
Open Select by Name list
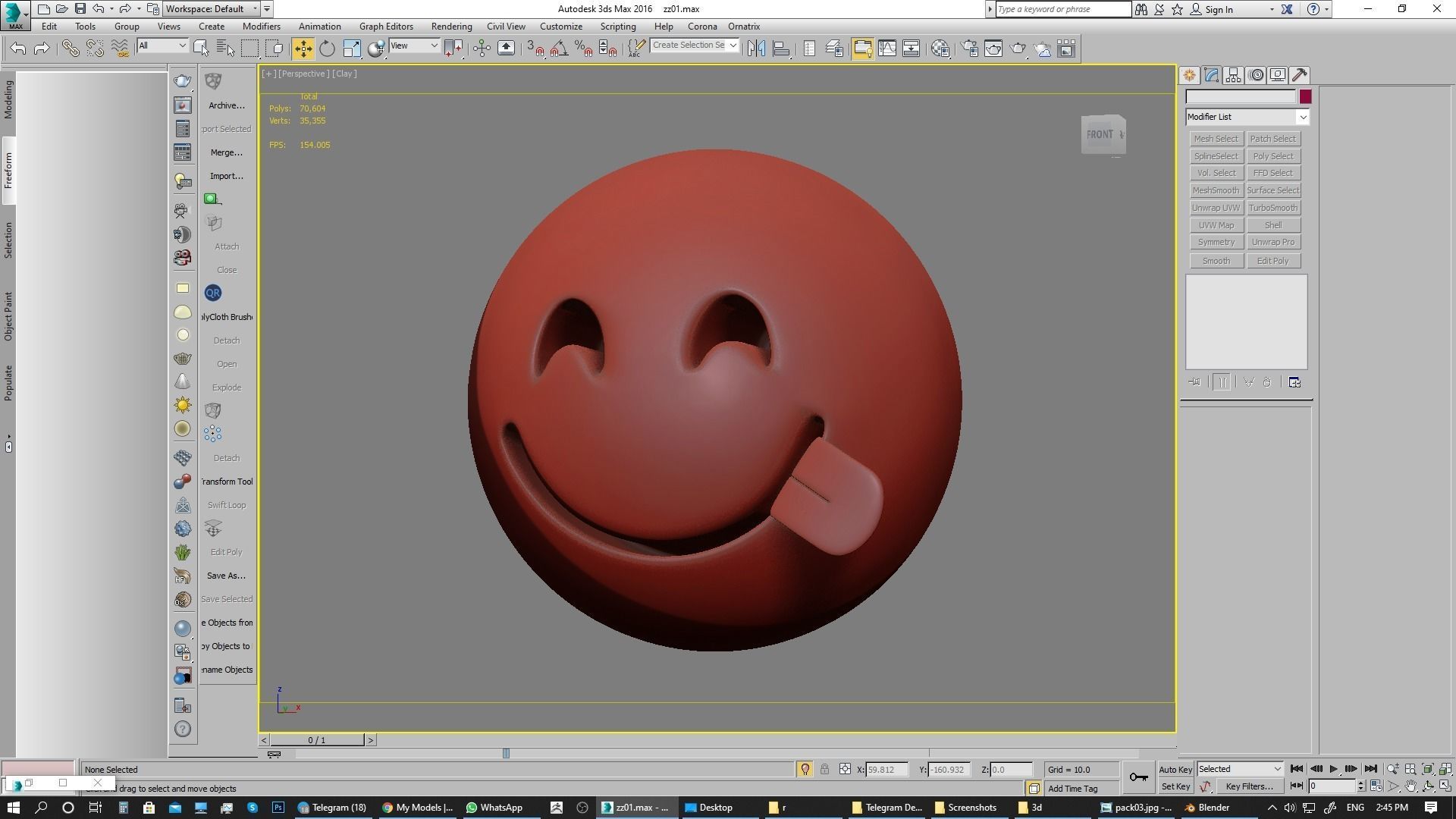[225, 49]
